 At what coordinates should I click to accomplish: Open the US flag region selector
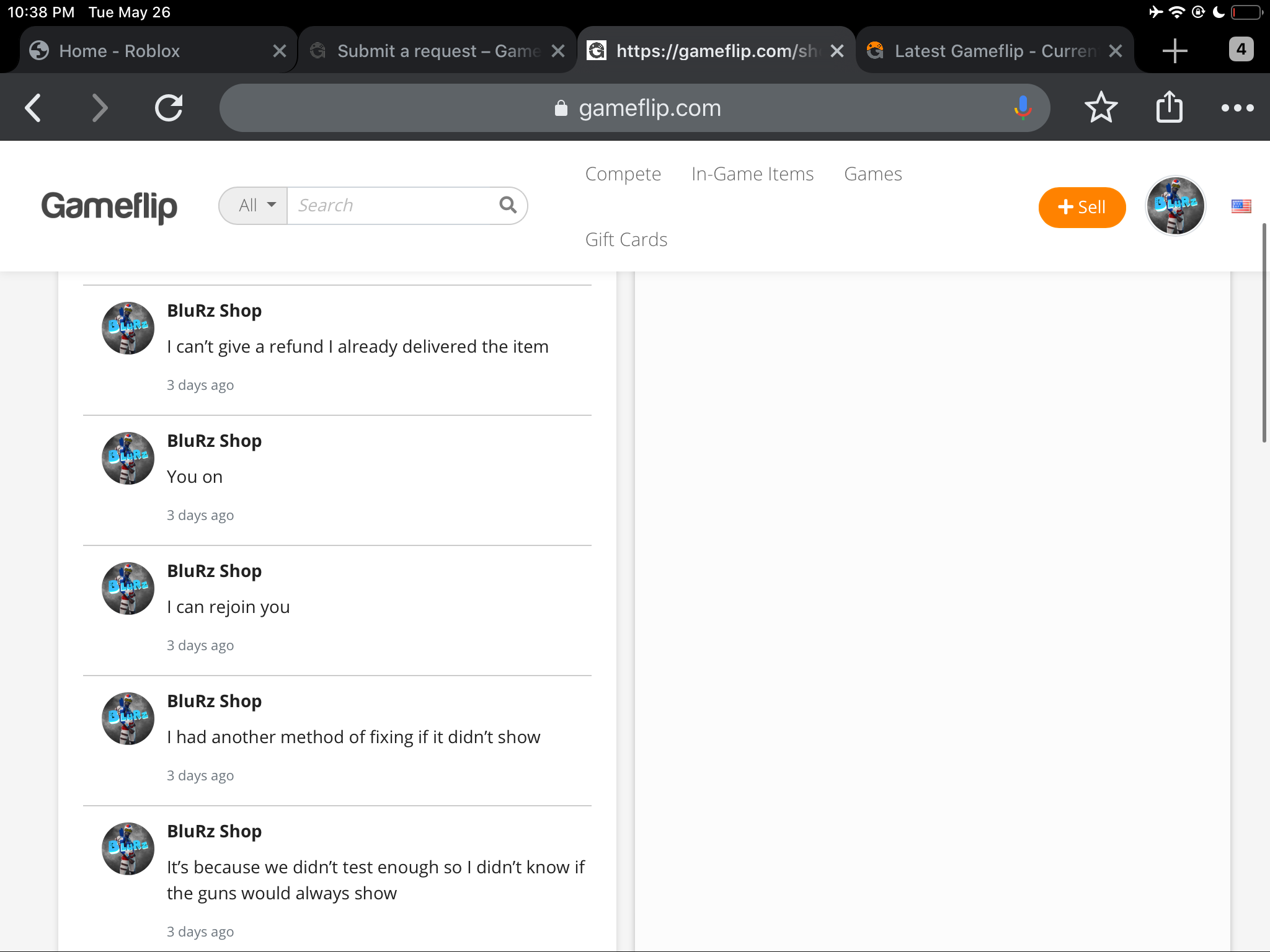1241,206
